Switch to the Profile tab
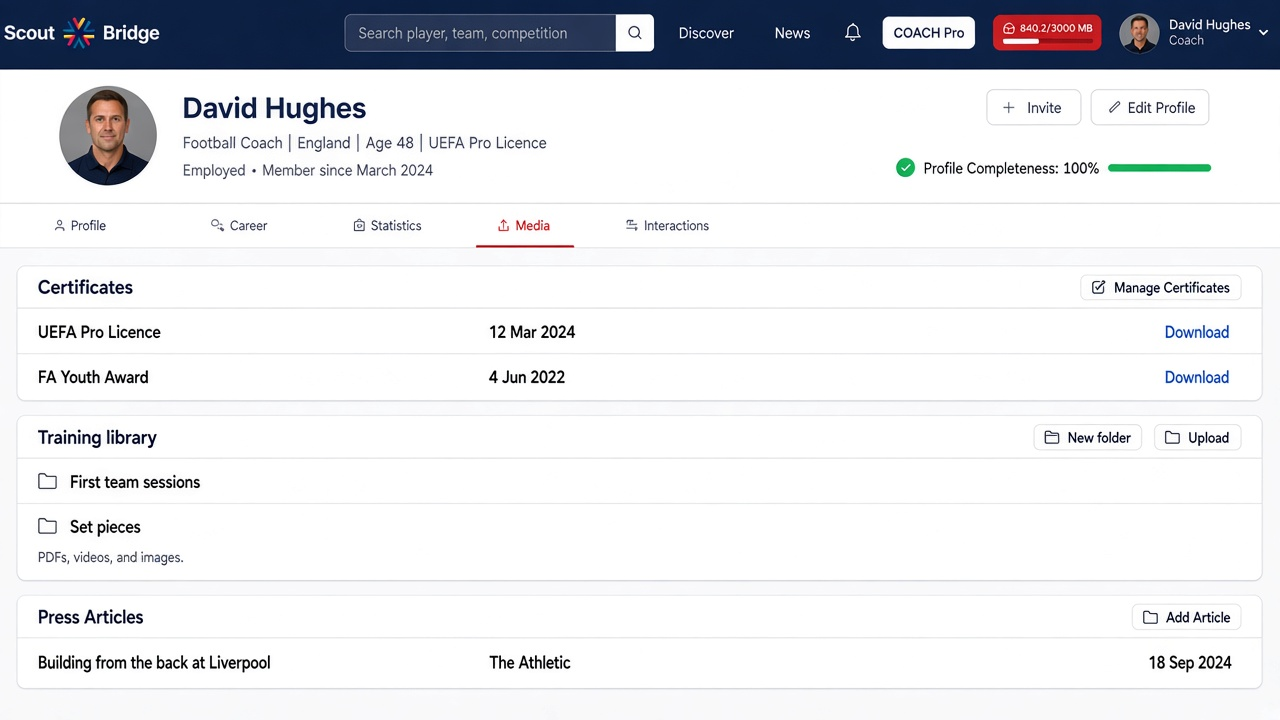The image size is (1280, 720). click(80, 226)
